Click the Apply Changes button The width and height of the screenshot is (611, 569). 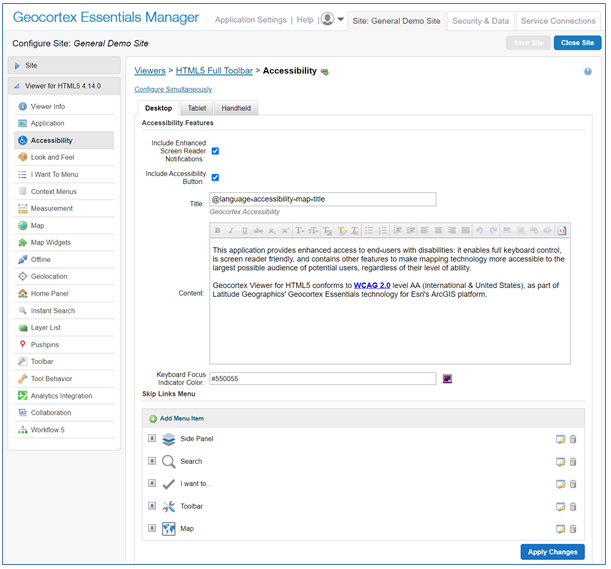[x=553, y=552]
